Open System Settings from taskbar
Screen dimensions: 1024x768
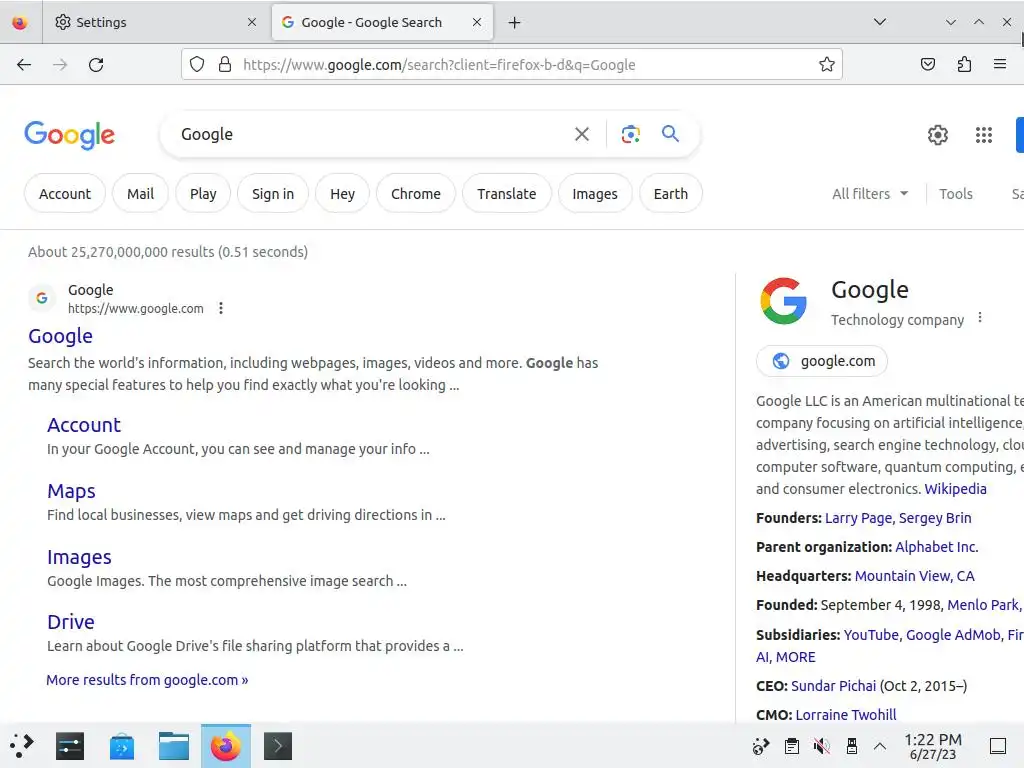pos(70,746)
